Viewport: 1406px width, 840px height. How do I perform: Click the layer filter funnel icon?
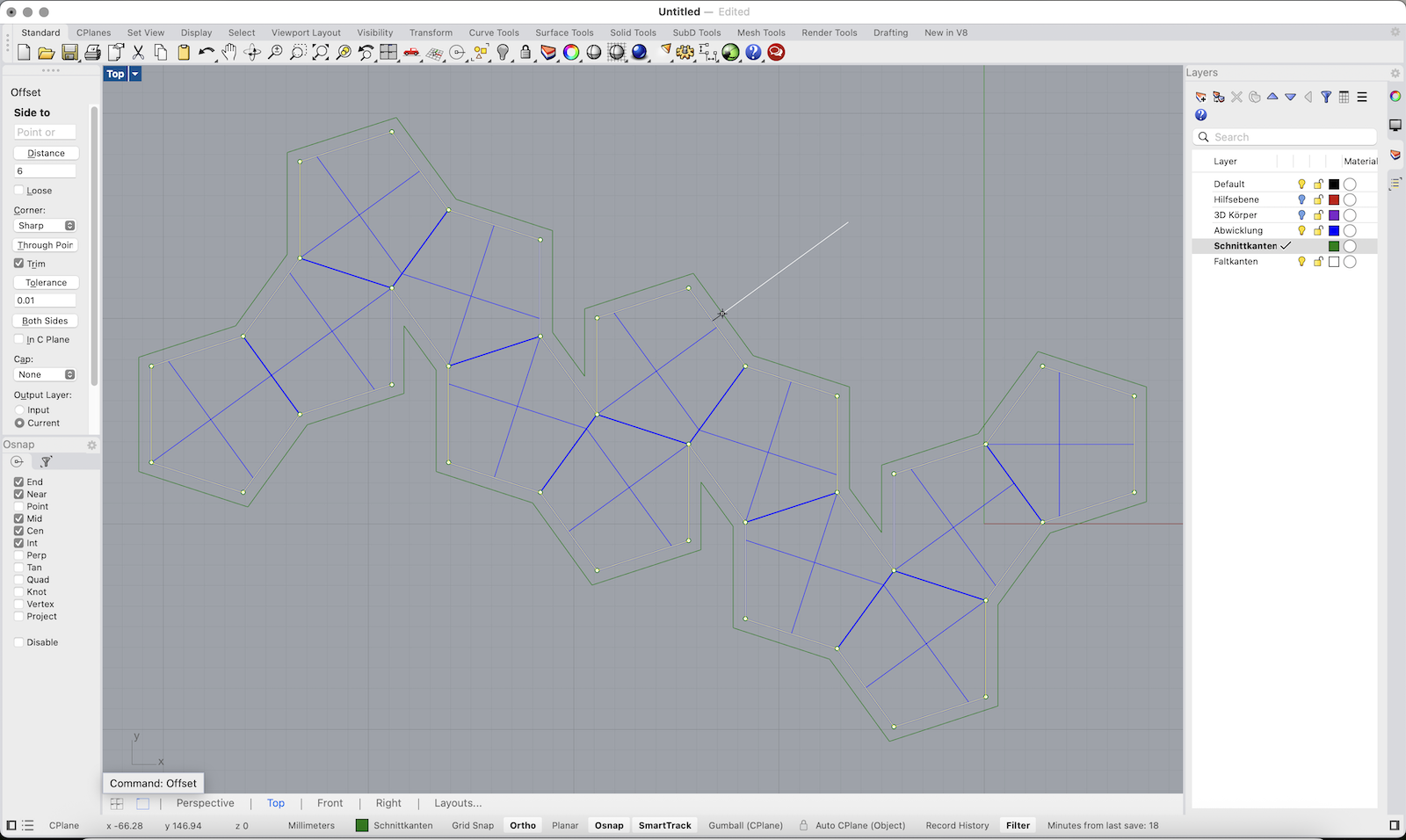[x=1326, y=98]
